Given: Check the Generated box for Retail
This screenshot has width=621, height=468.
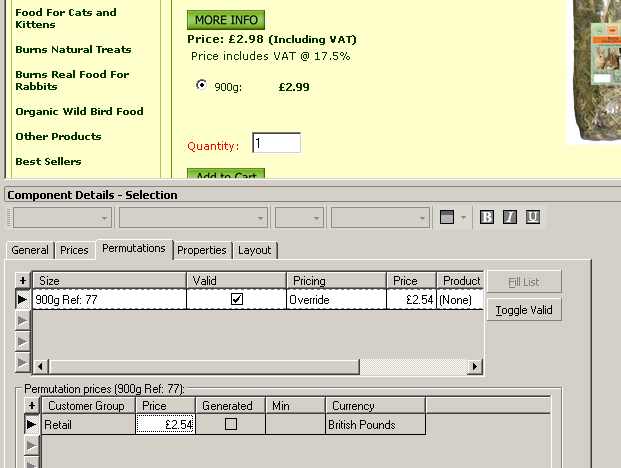Looking at the screenshot, I should 230,424.
